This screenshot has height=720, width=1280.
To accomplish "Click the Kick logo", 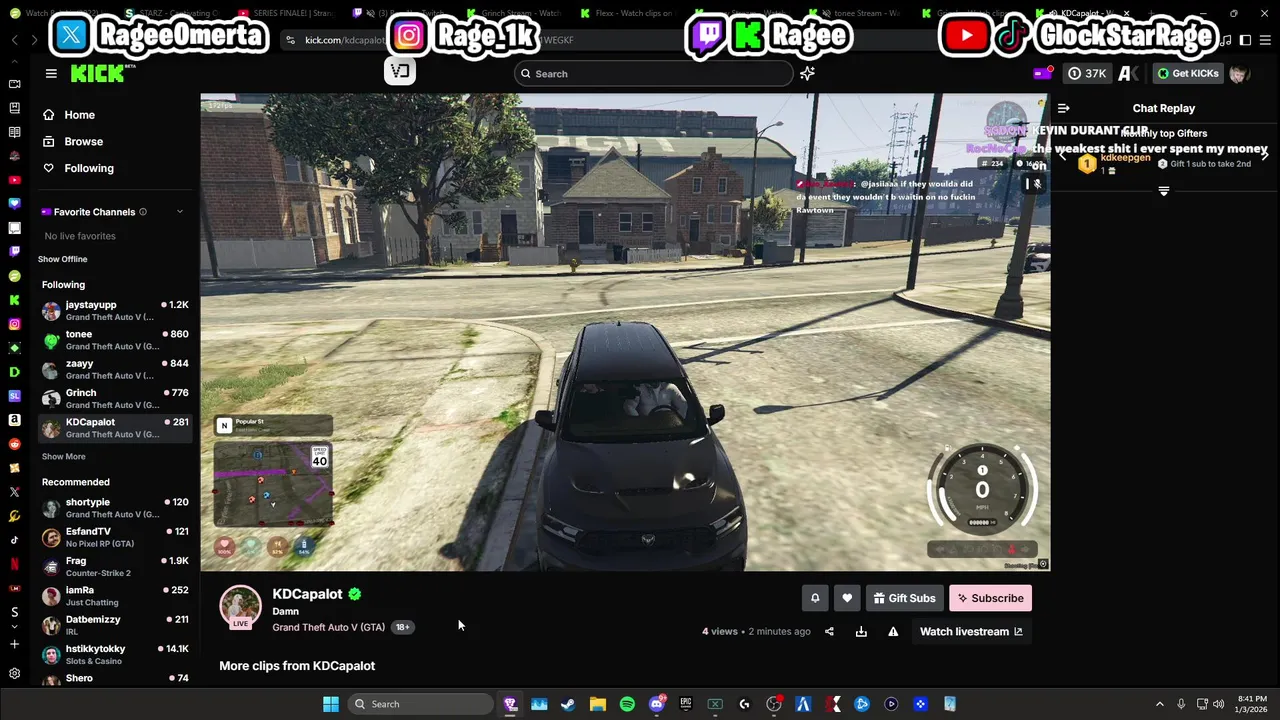I will (x=98, y=73).
